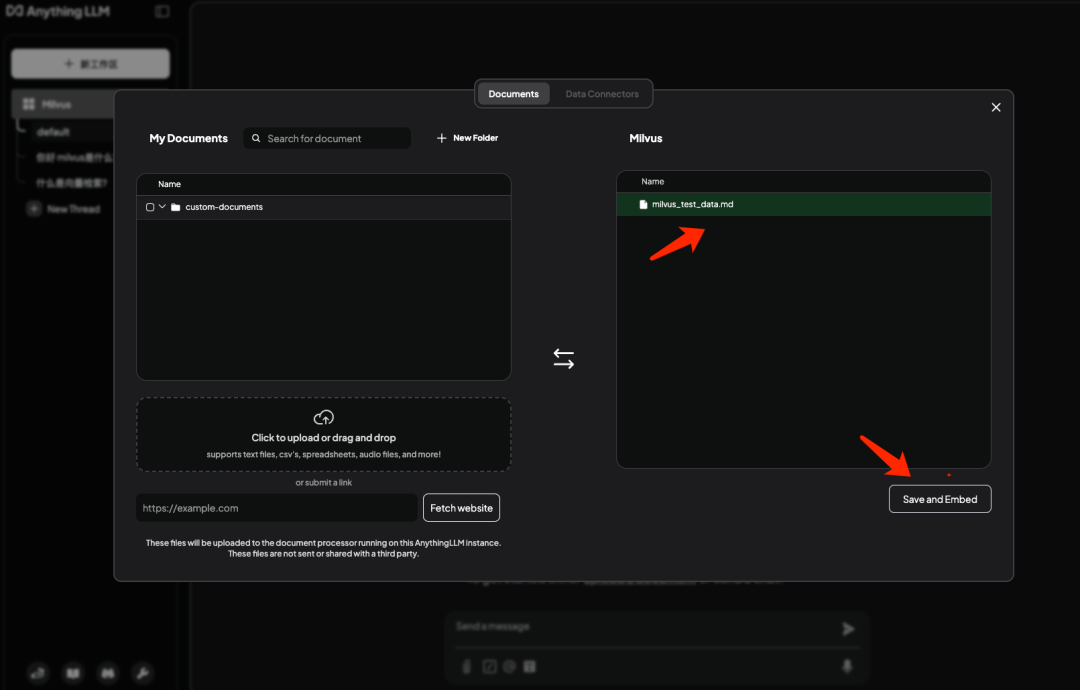Open the default thread in sidebar

53,132
